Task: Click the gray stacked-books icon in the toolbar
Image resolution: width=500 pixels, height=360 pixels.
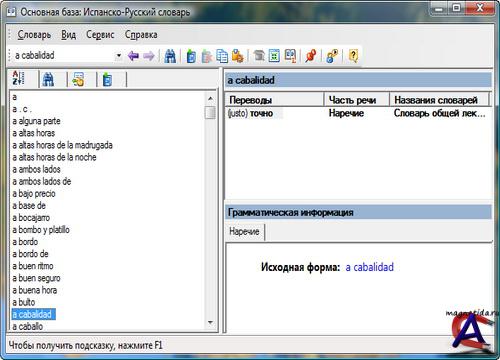Action: coord(259,56)
